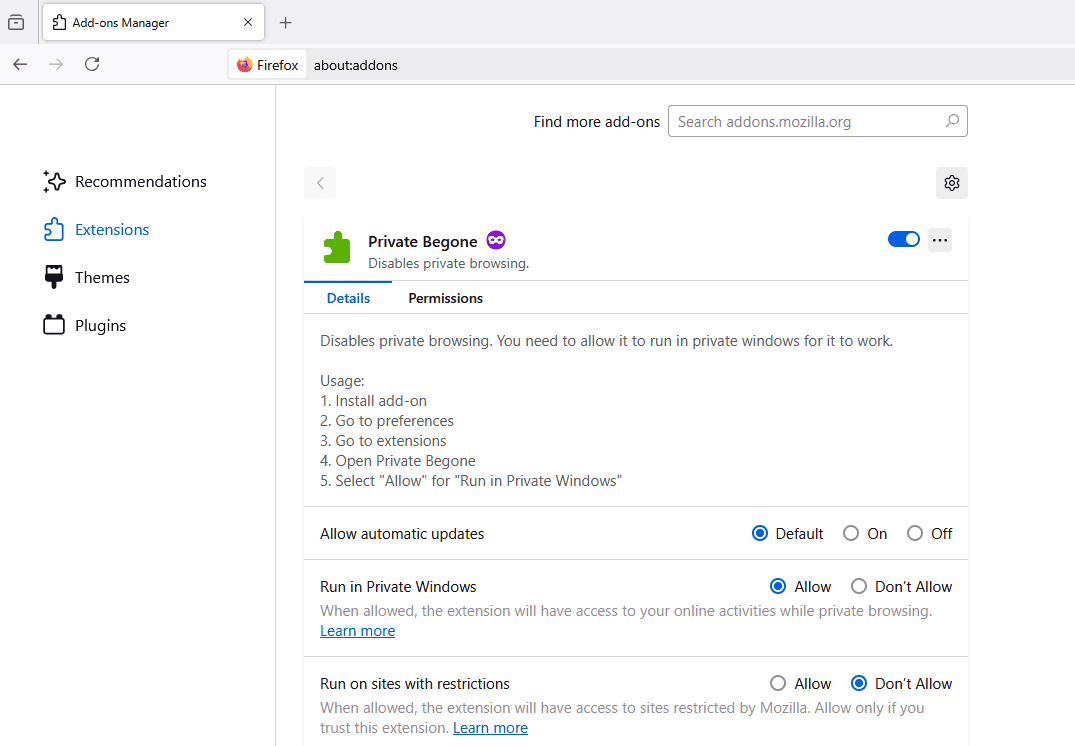
Task: Open the gear tools menu for add-ons
Action: point(951,183)
